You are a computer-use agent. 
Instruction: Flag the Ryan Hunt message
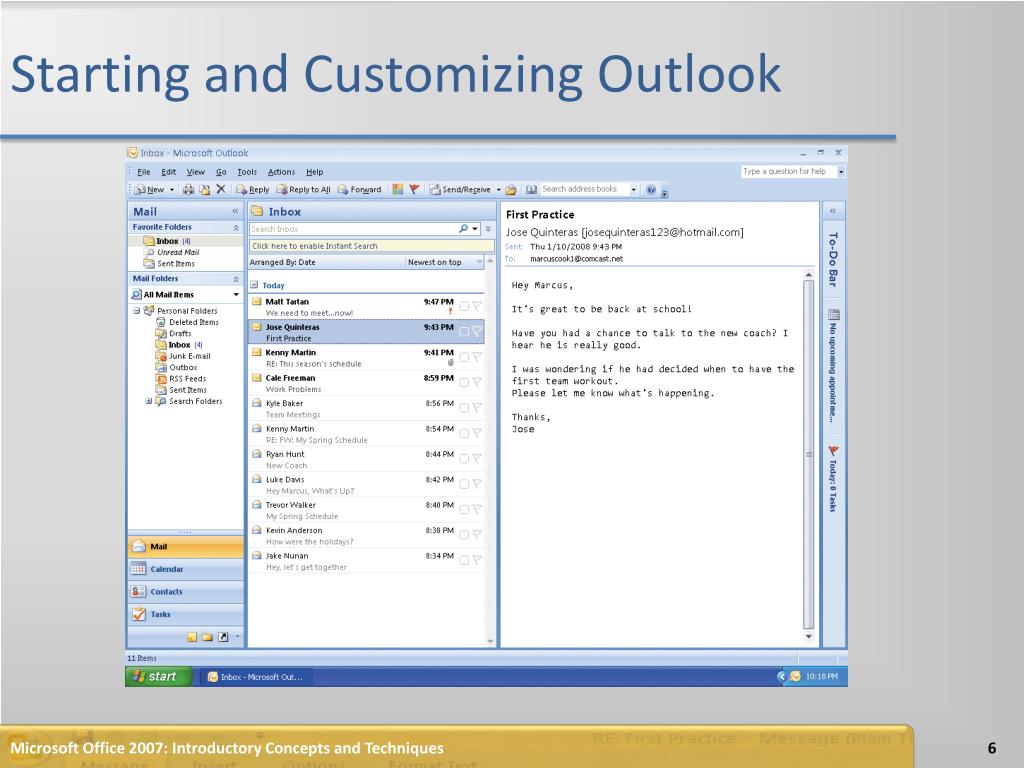477,458
